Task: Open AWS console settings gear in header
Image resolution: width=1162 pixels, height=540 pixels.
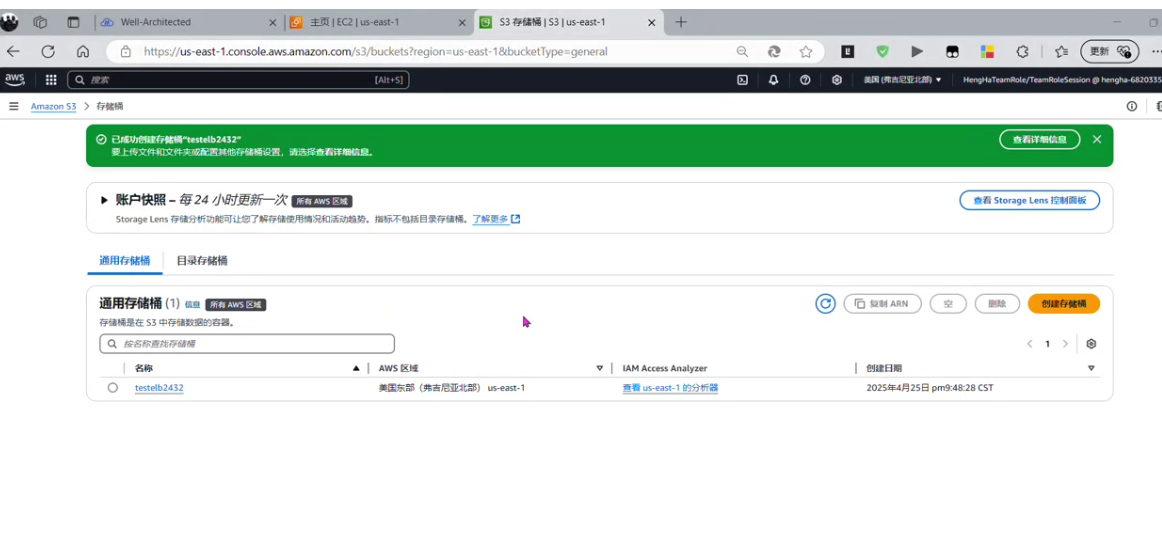Action: coord(837,80)
